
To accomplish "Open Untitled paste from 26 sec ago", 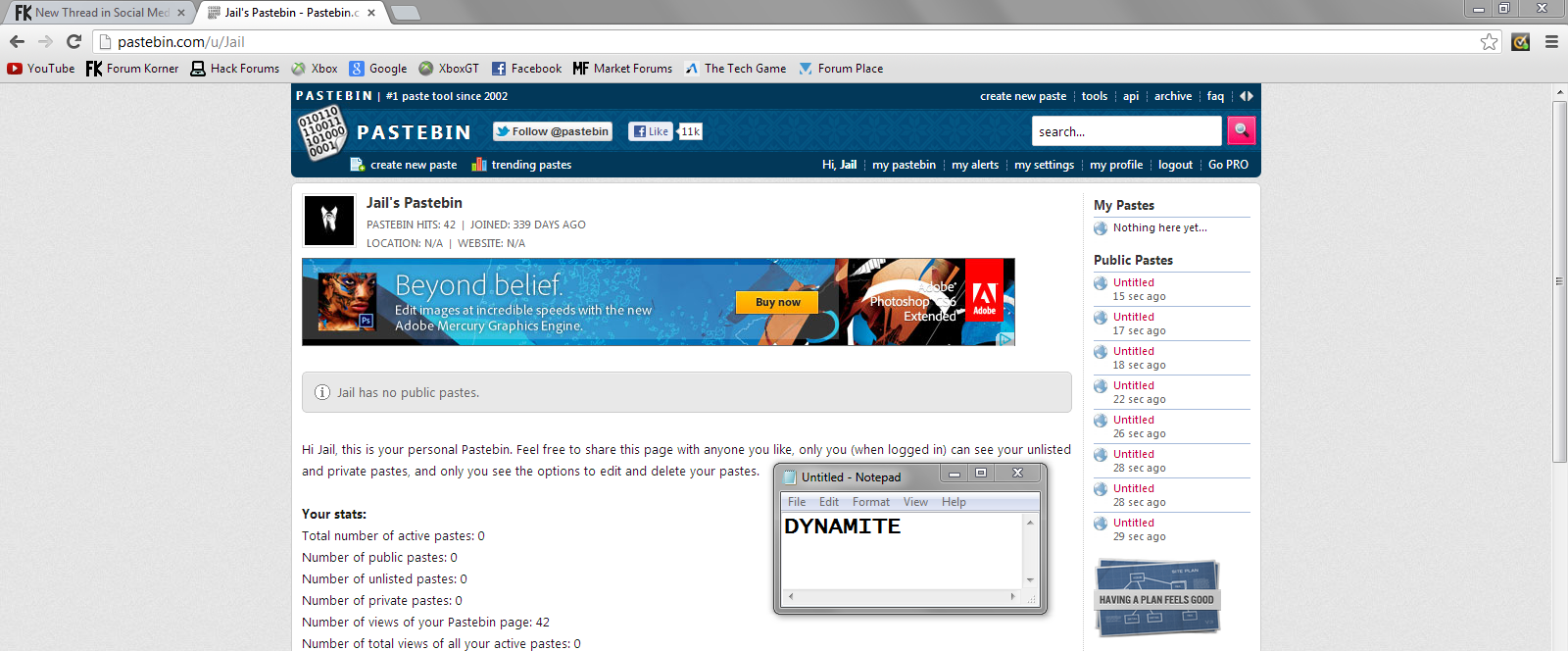I will coord(1134,420).
